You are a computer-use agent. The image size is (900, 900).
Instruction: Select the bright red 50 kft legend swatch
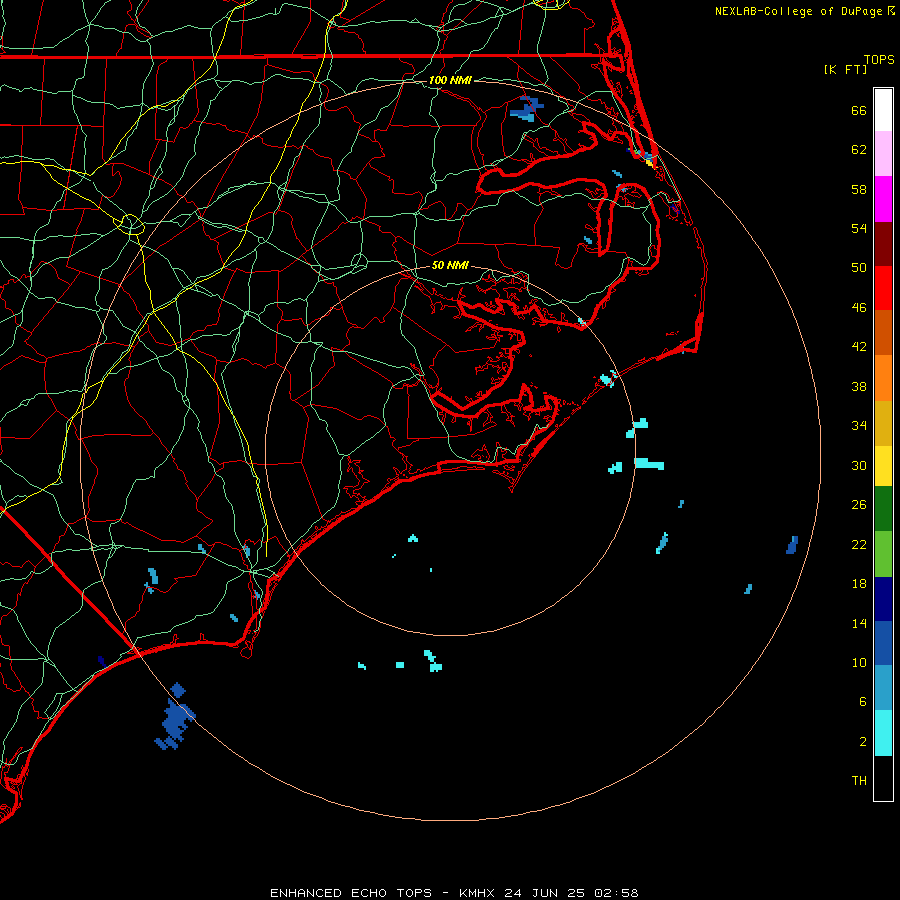tap(883, 288)
